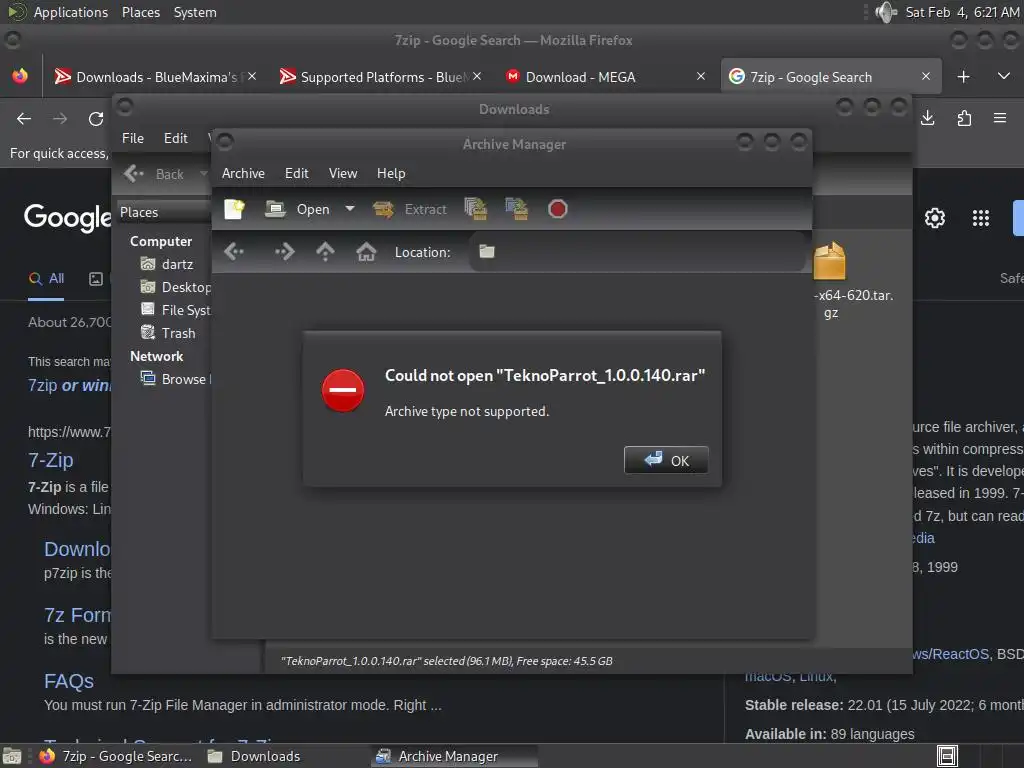1024x768 pixels.
Task: Click the volume icon in panel
Action: [x=886, y=12]
